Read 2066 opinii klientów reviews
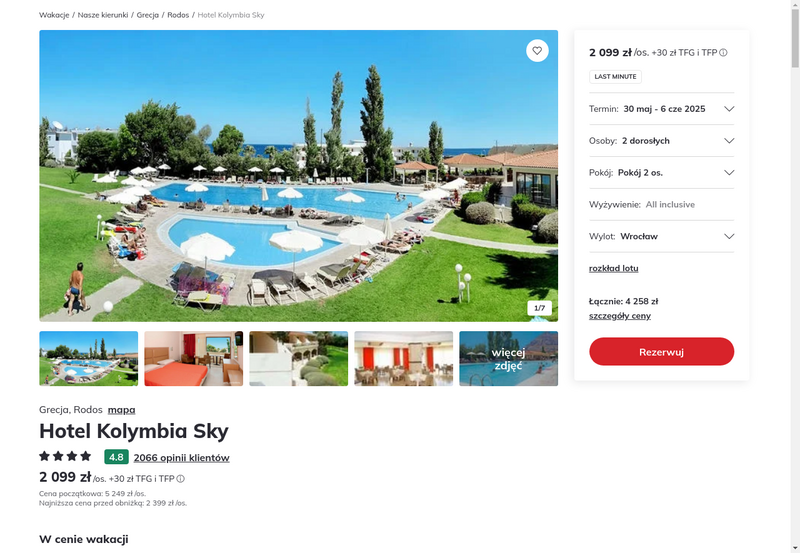Screen dimensions: 800x553 182,458
